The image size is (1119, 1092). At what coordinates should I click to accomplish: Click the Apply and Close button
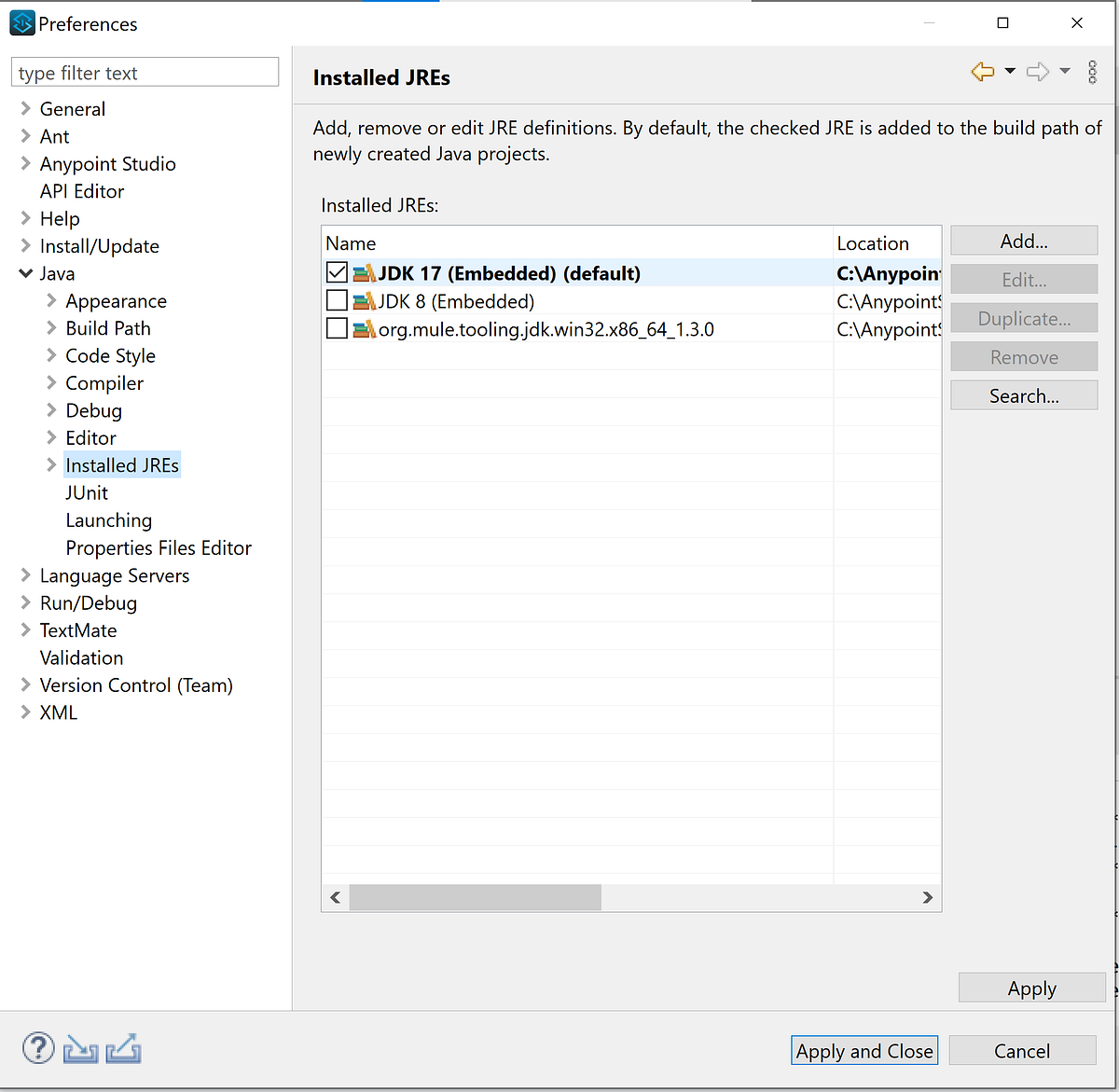[863, 1050]
